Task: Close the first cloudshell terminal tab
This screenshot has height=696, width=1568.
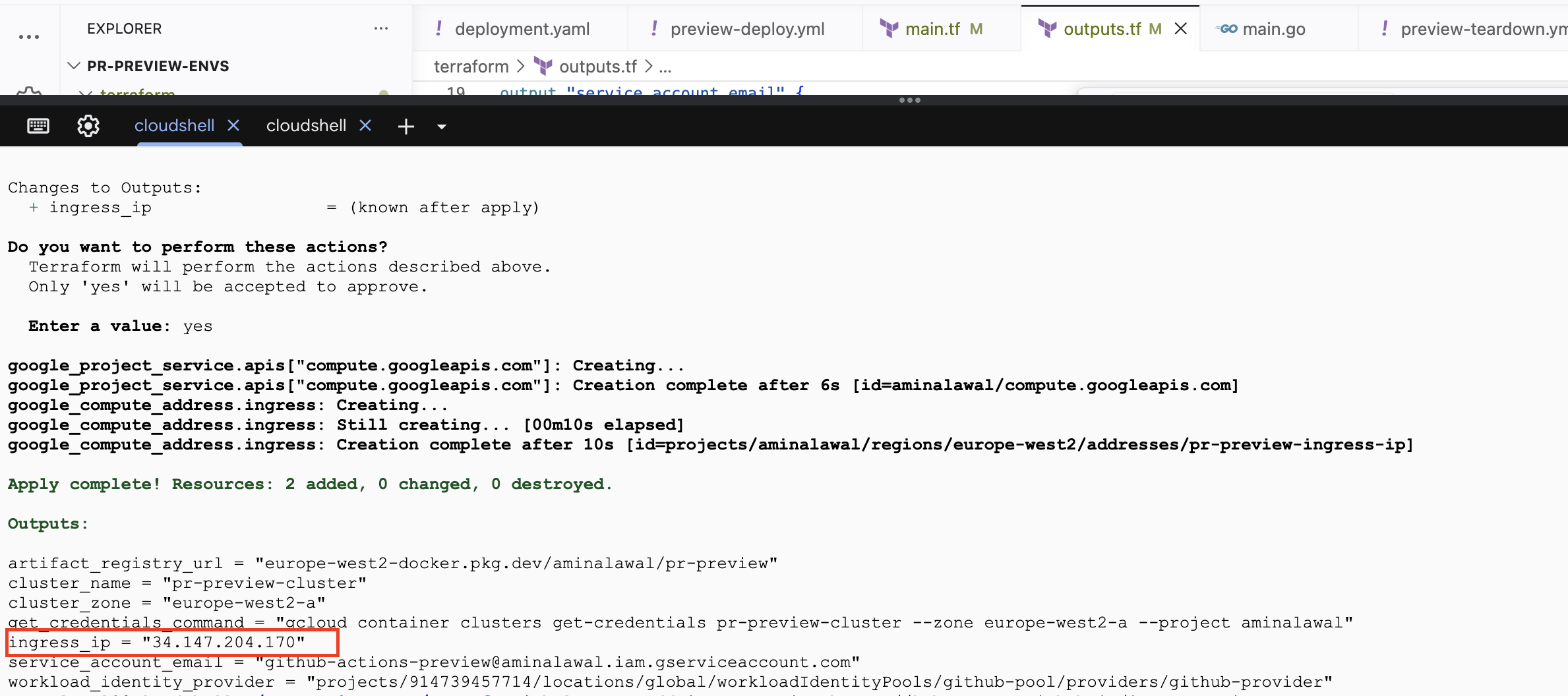Action: [233, 125]
